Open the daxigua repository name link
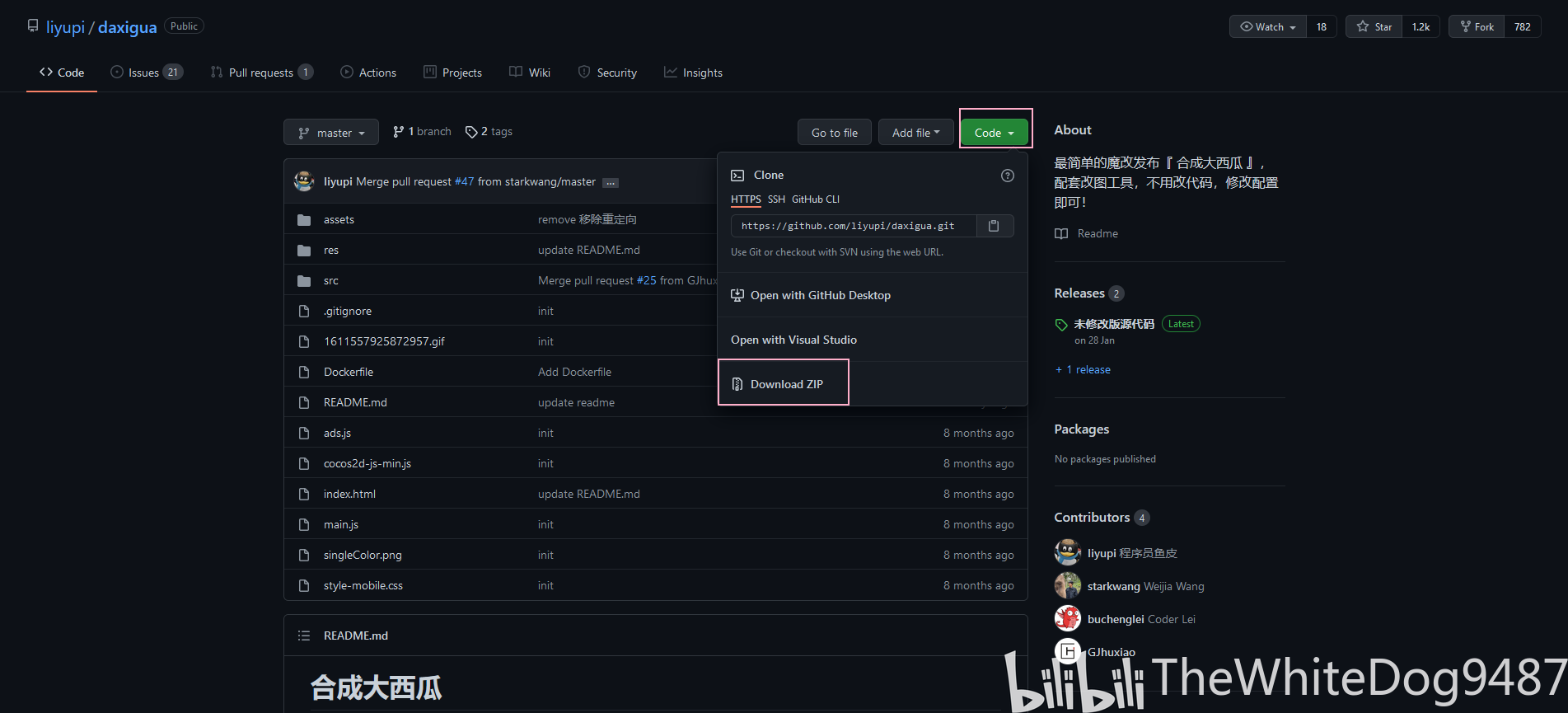The width and height of the screenshot is (1568, 713). click(128, 27)
